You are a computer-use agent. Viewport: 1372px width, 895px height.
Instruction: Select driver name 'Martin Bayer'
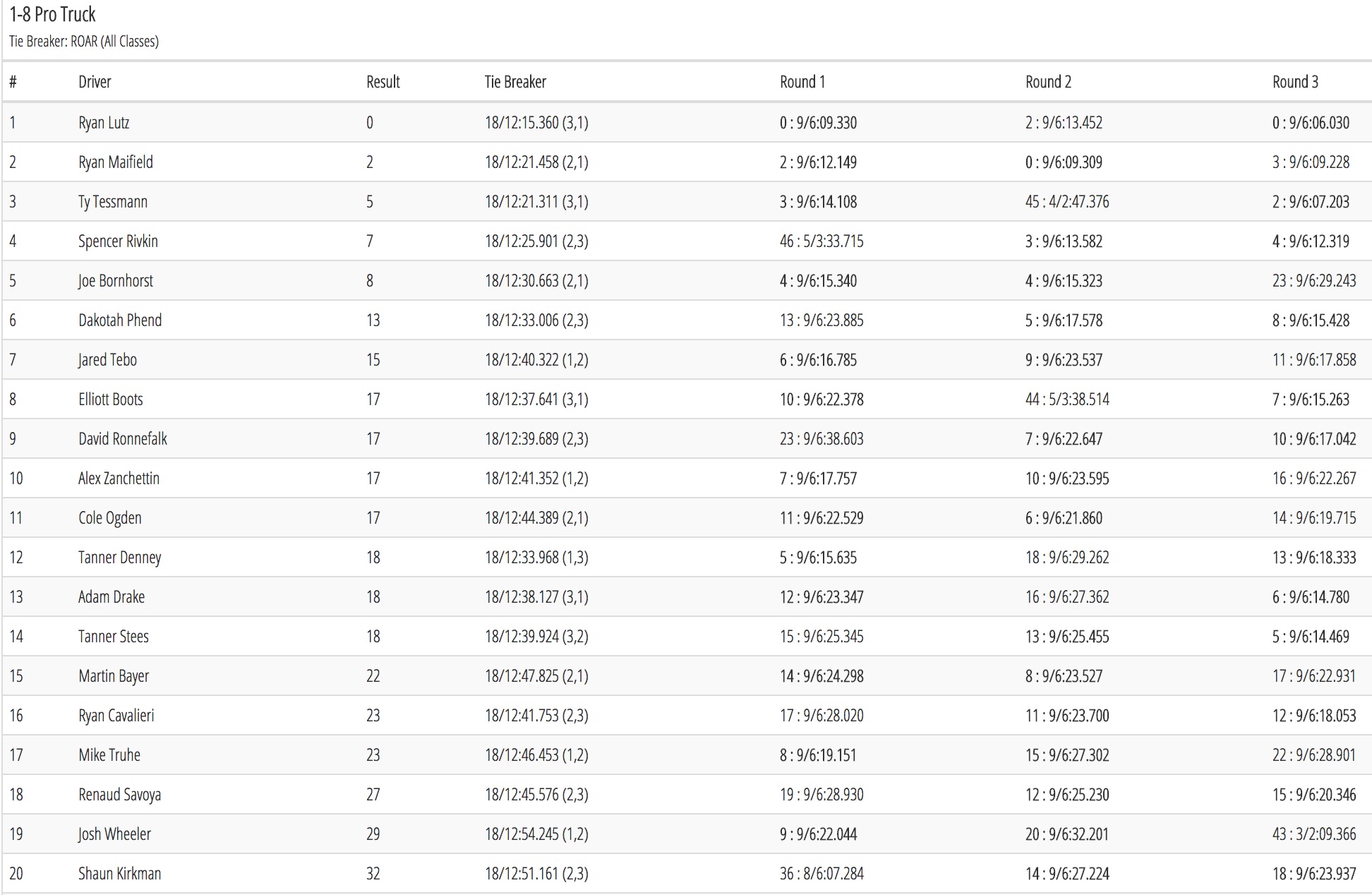pyautogui.click(x=114, y=676)
